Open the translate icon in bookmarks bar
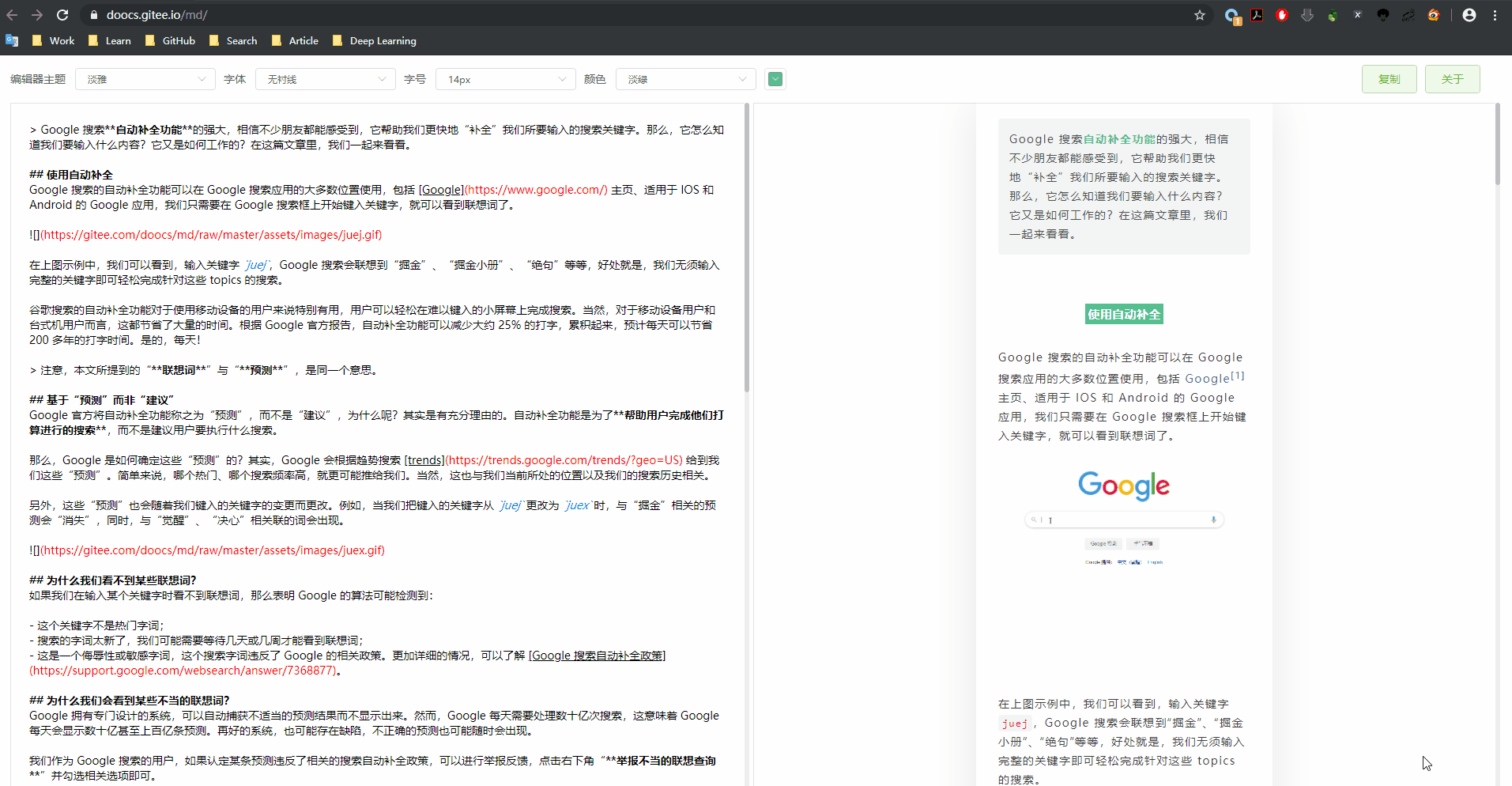This screenshot has width=1512, height=786. [12, 40]
